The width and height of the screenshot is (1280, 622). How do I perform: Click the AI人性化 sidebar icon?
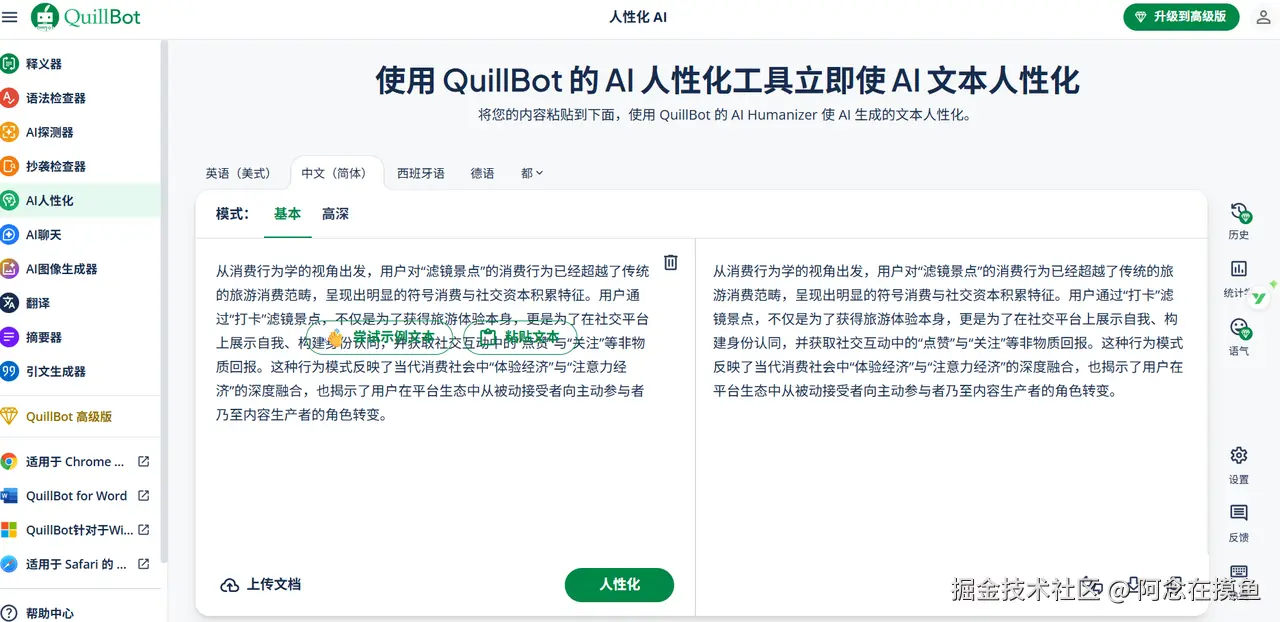pyautogui.click(x=9, y=200)
